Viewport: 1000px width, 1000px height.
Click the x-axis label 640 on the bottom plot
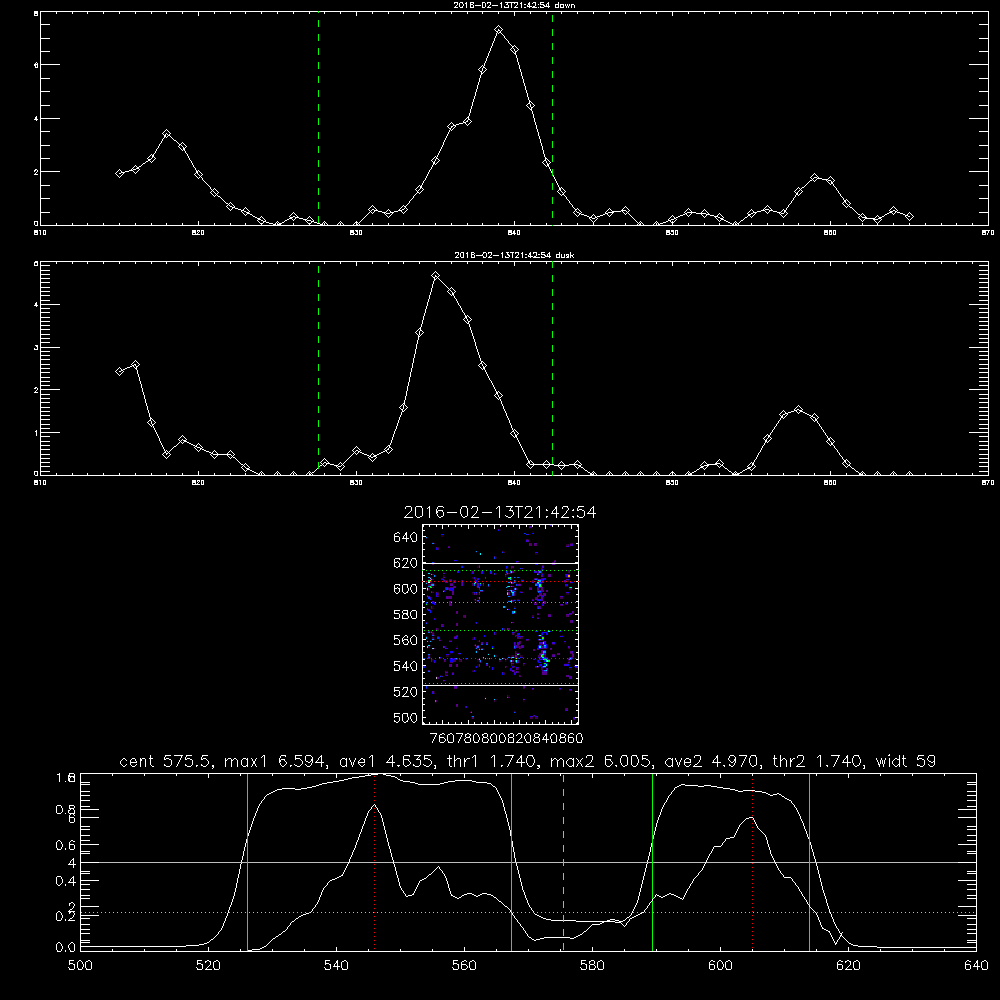[x=976, y=966]
